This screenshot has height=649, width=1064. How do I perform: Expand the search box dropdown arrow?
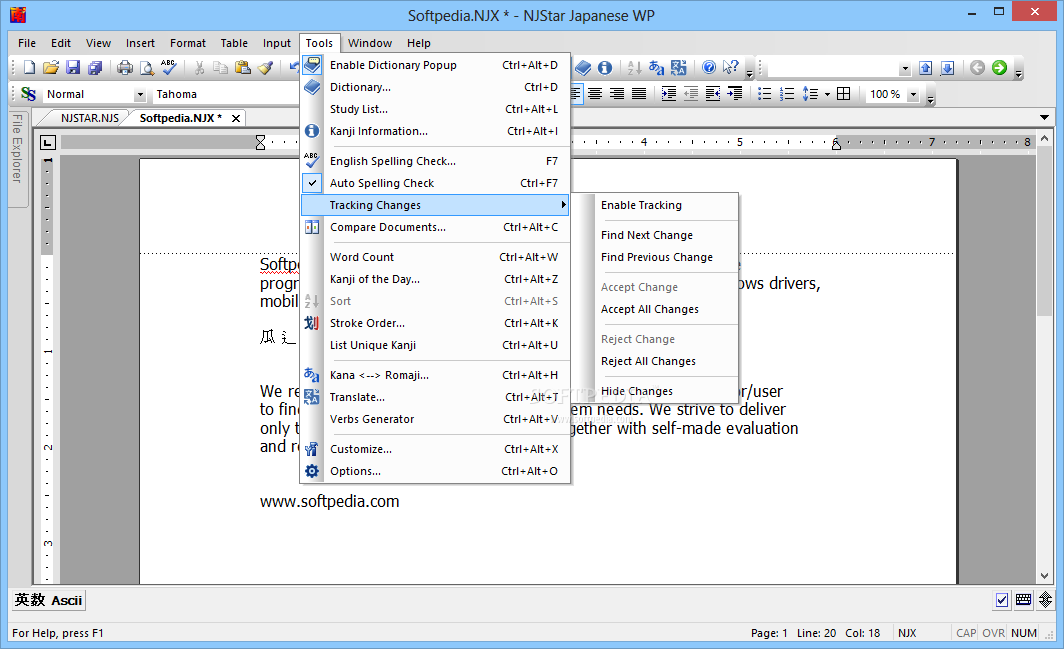905,68
